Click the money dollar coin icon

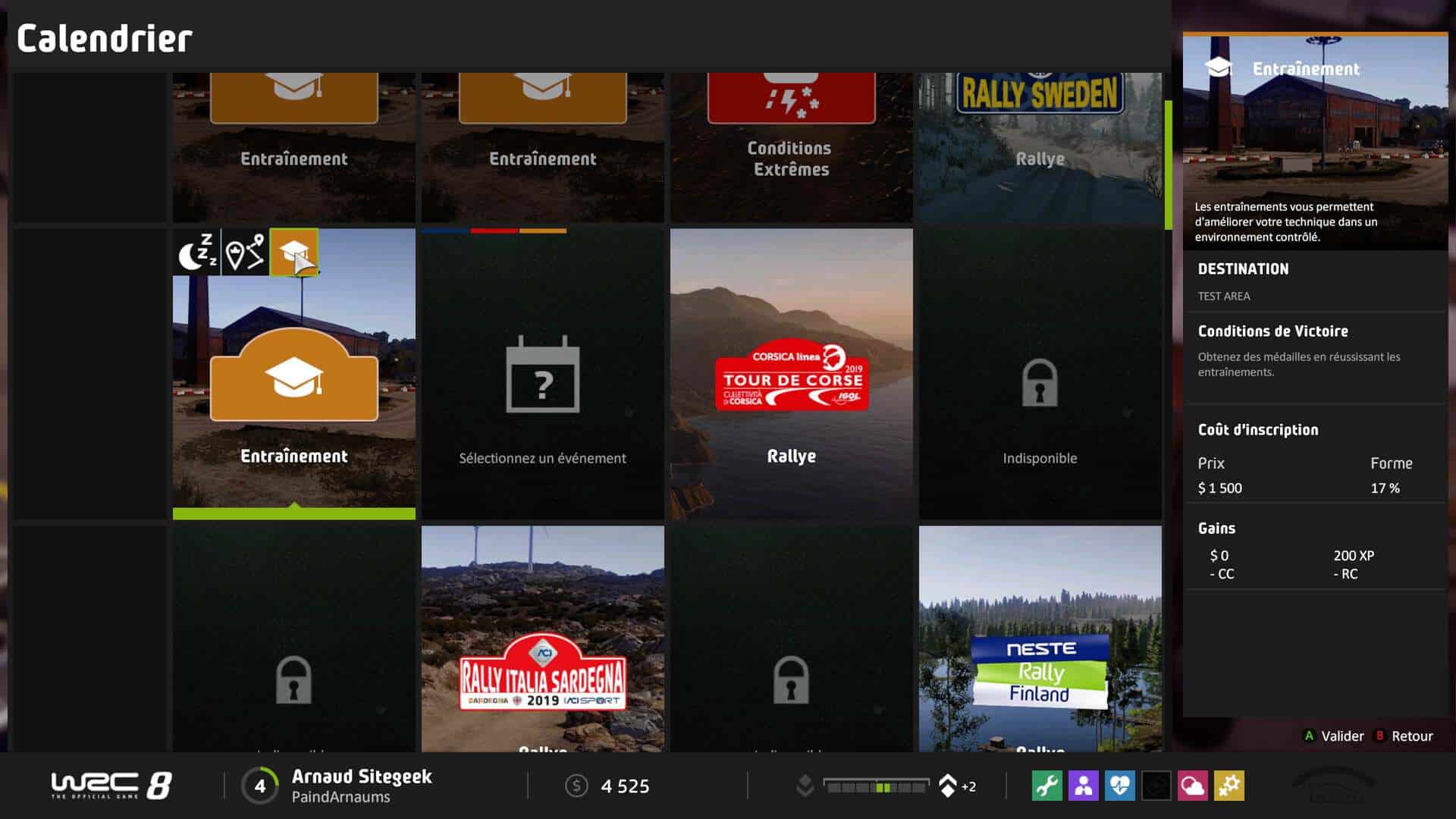point(576,786)
